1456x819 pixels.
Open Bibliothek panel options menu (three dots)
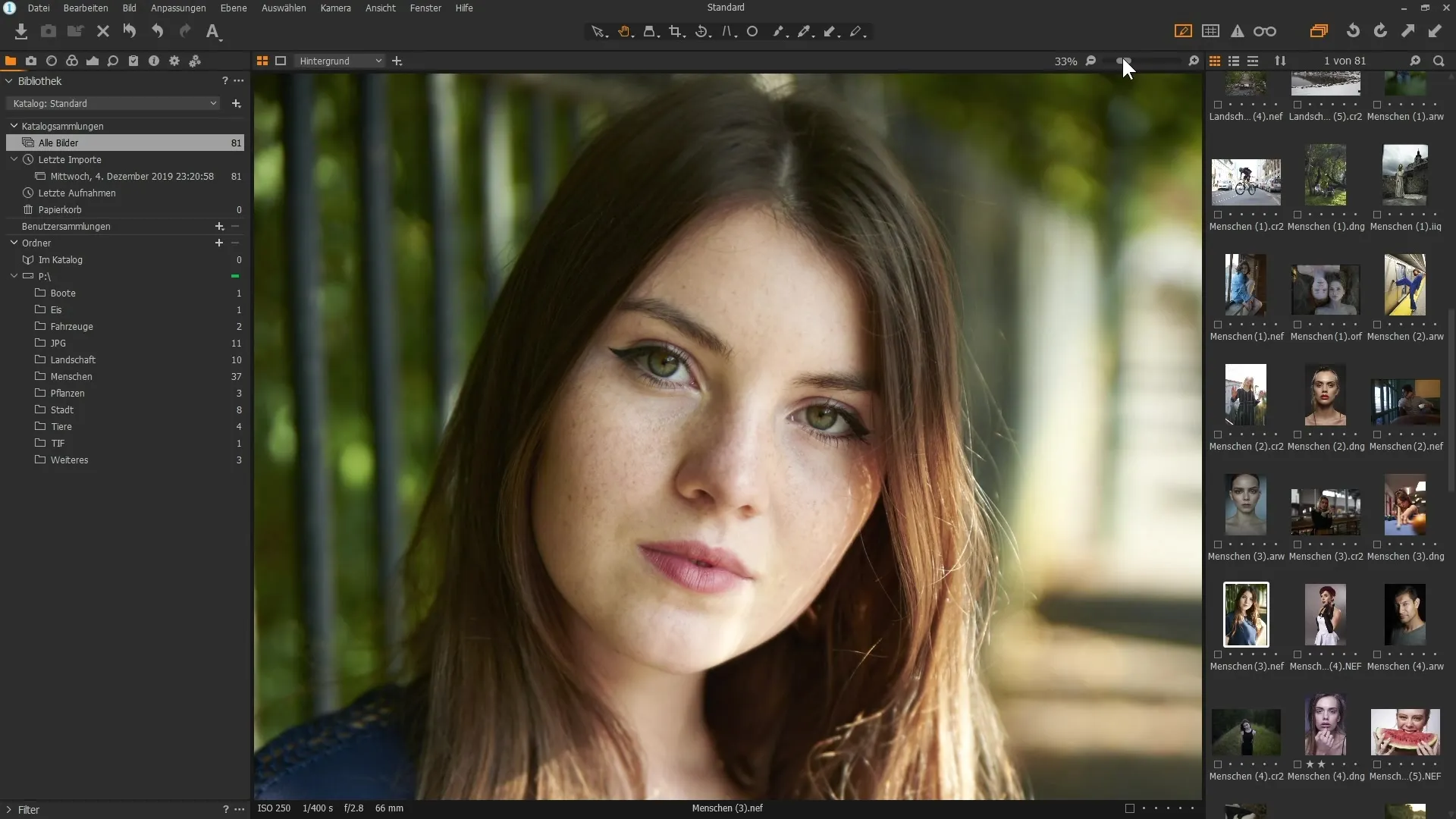(x=239, y=80)
